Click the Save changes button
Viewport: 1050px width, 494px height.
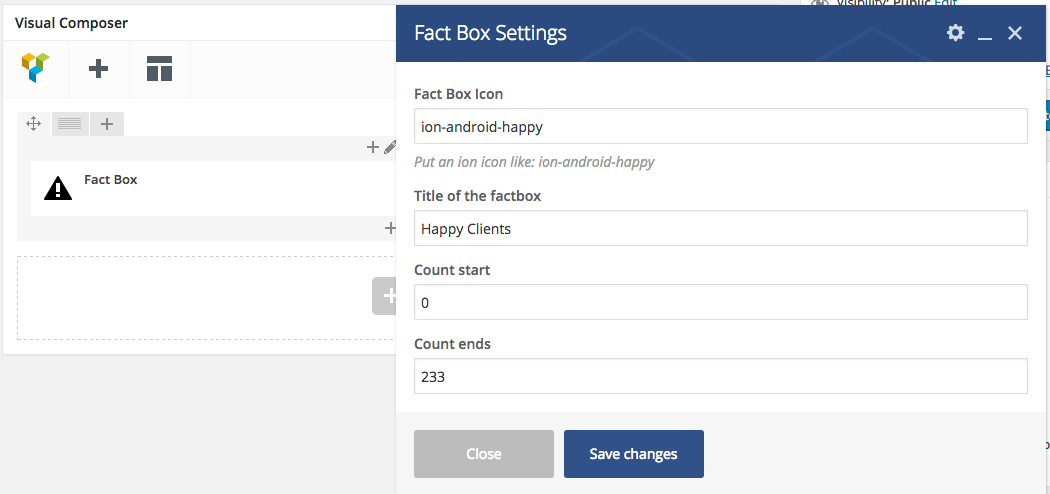[x=633, y=454]
